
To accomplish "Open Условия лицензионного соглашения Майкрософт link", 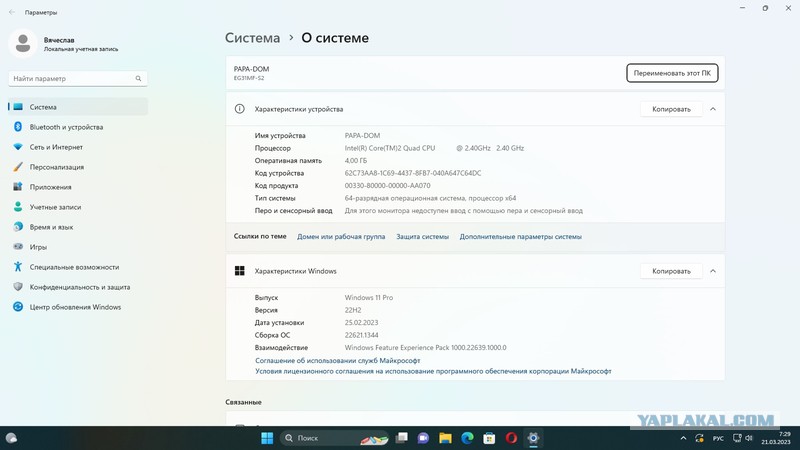I will (433, 371).
